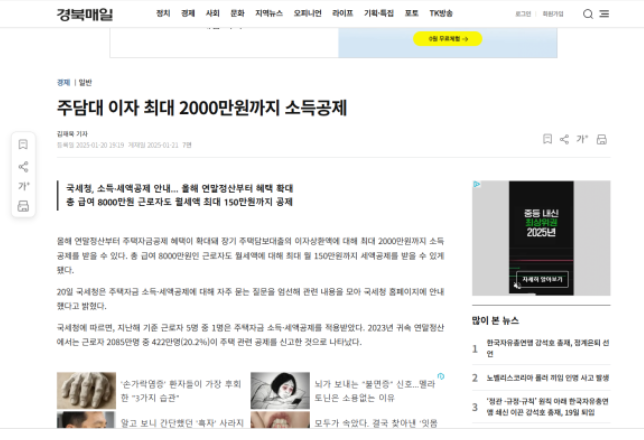644x440 pixels.
Task: Open '모두가 속았다' sponsored article text
Action: pyautogui.click(x=376, y=423)
